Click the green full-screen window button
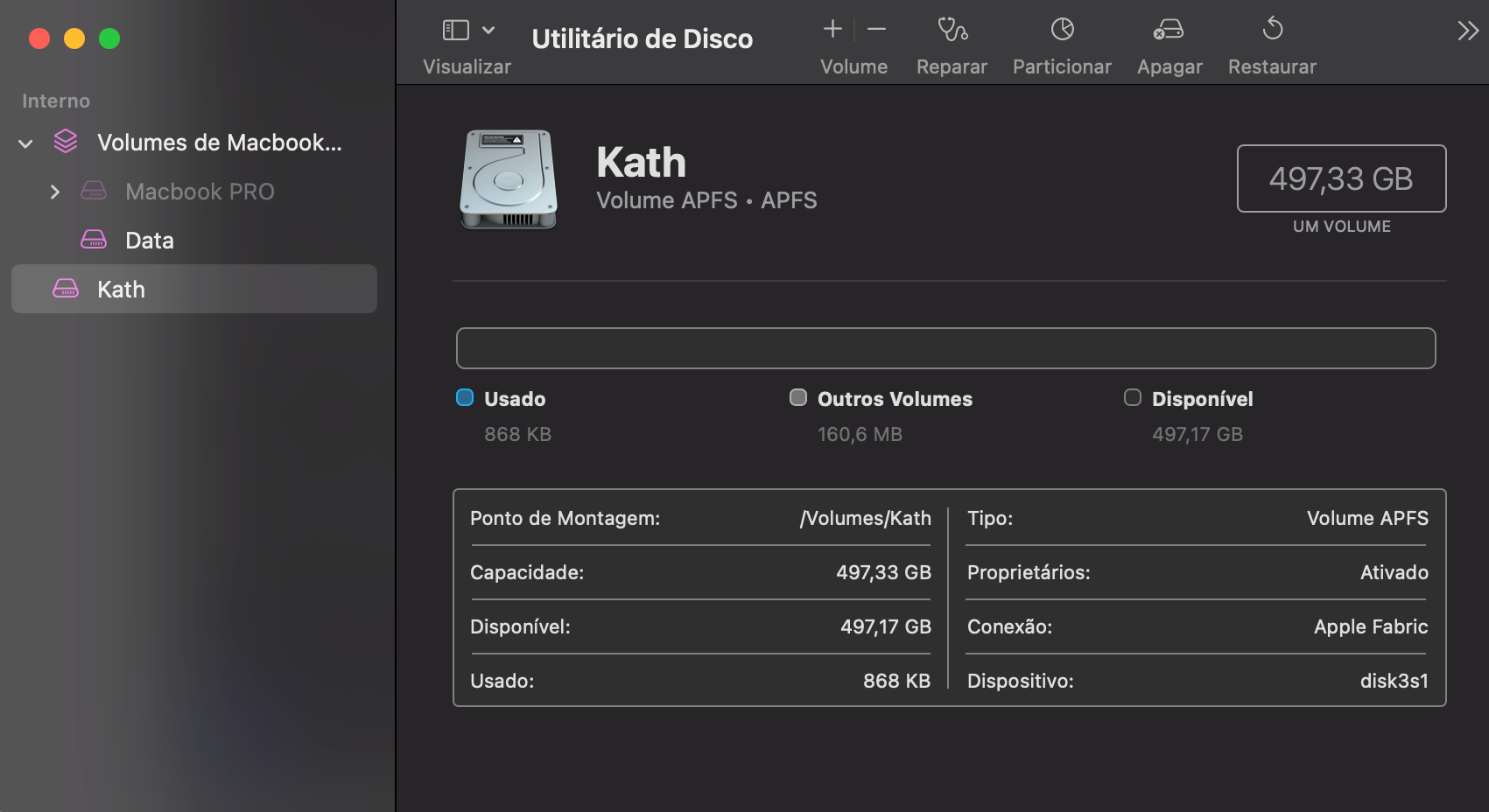Image resolution: width=1489 pixels, height=812 pixels. point(109,38)
